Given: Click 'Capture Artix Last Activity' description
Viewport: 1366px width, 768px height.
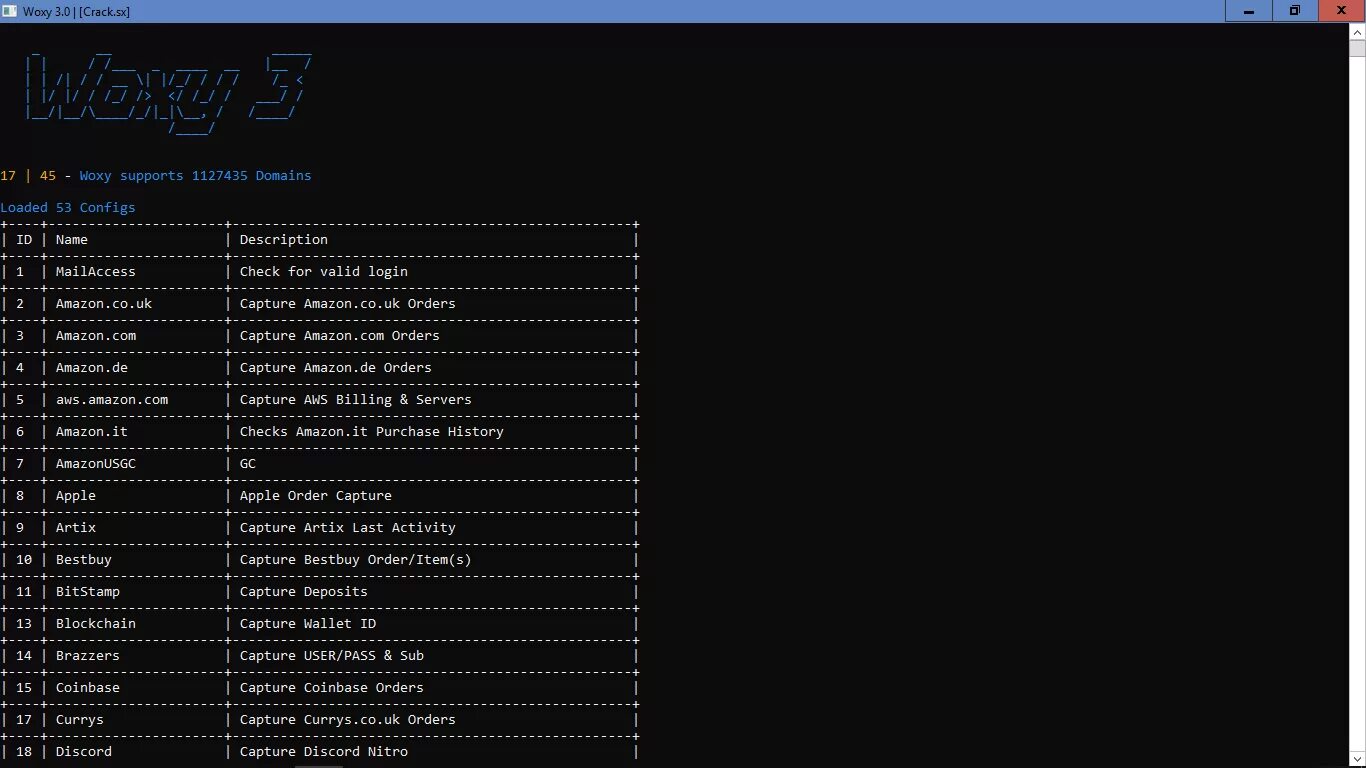Looking at the screenshot, I should (348, 528).
